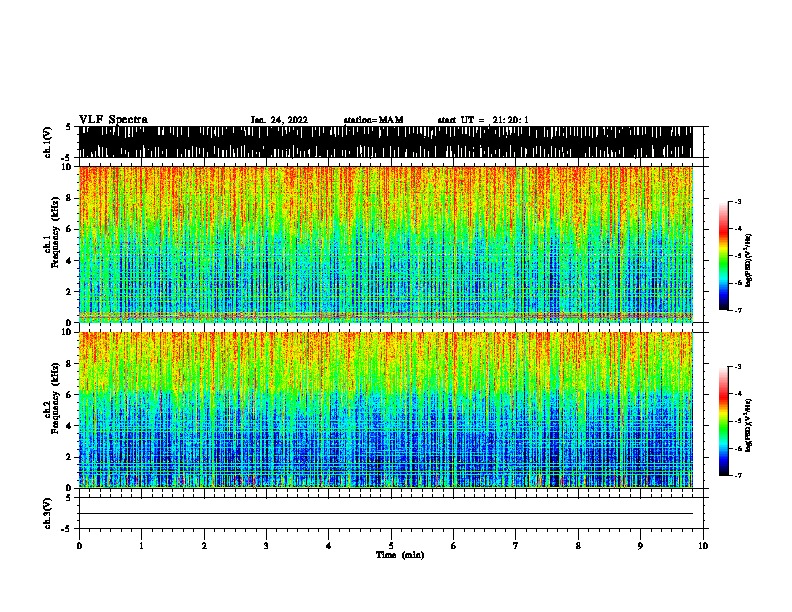The width and height of the screenshot is (792, 612).
Task: Click the "start UT = 21:20: 1" text
Action: [x=483, y=120]
